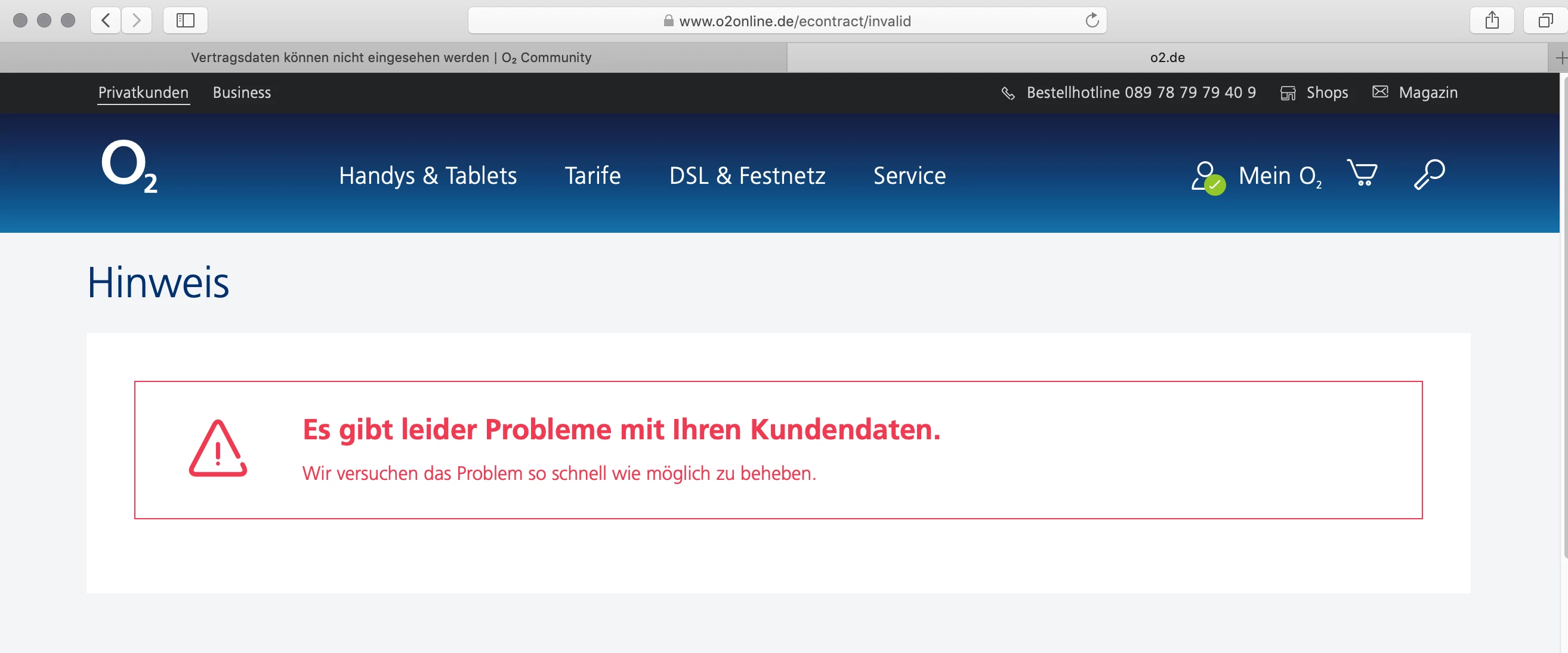The width and height of the screenshot is (1568, 653).
Task: Click the search magnifier icon
Action: tap(1428, 175)
